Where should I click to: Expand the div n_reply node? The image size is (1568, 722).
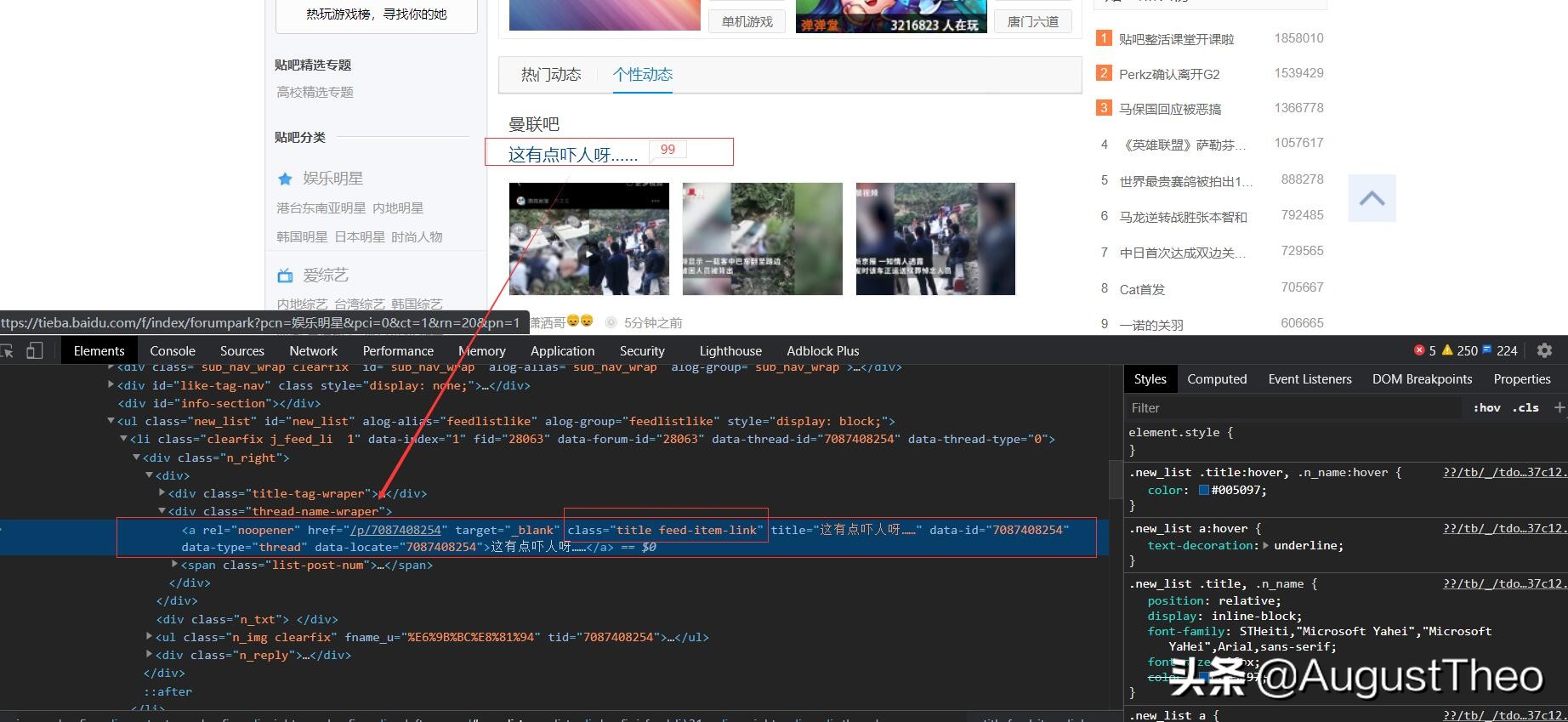(x=149, y=655)
